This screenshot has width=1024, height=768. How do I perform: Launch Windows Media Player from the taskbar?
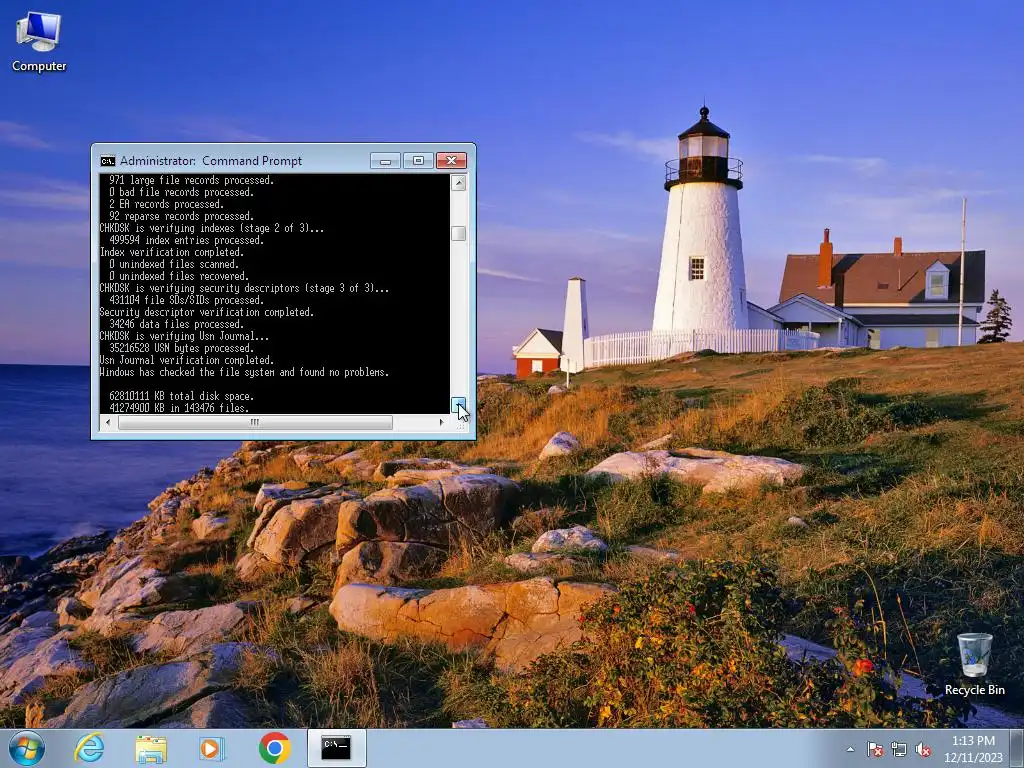[x=212, y=748]
